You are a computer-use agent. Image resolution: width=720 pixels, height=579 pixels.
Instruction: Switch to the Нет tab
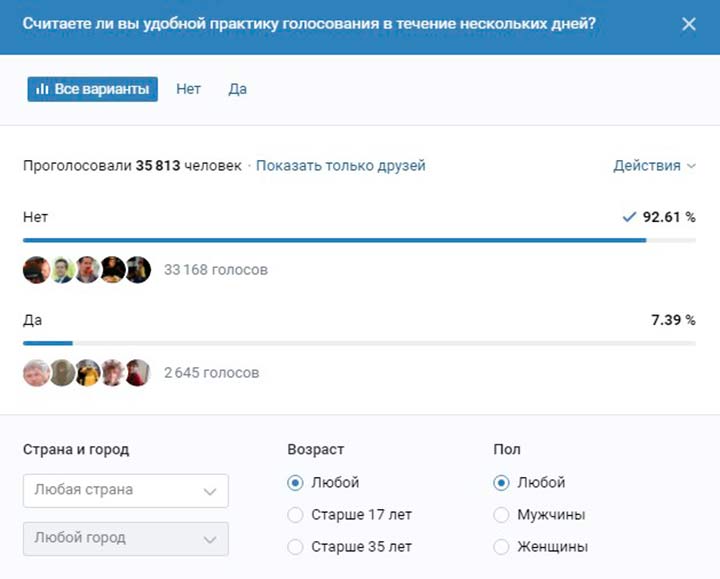pos(188,89)
